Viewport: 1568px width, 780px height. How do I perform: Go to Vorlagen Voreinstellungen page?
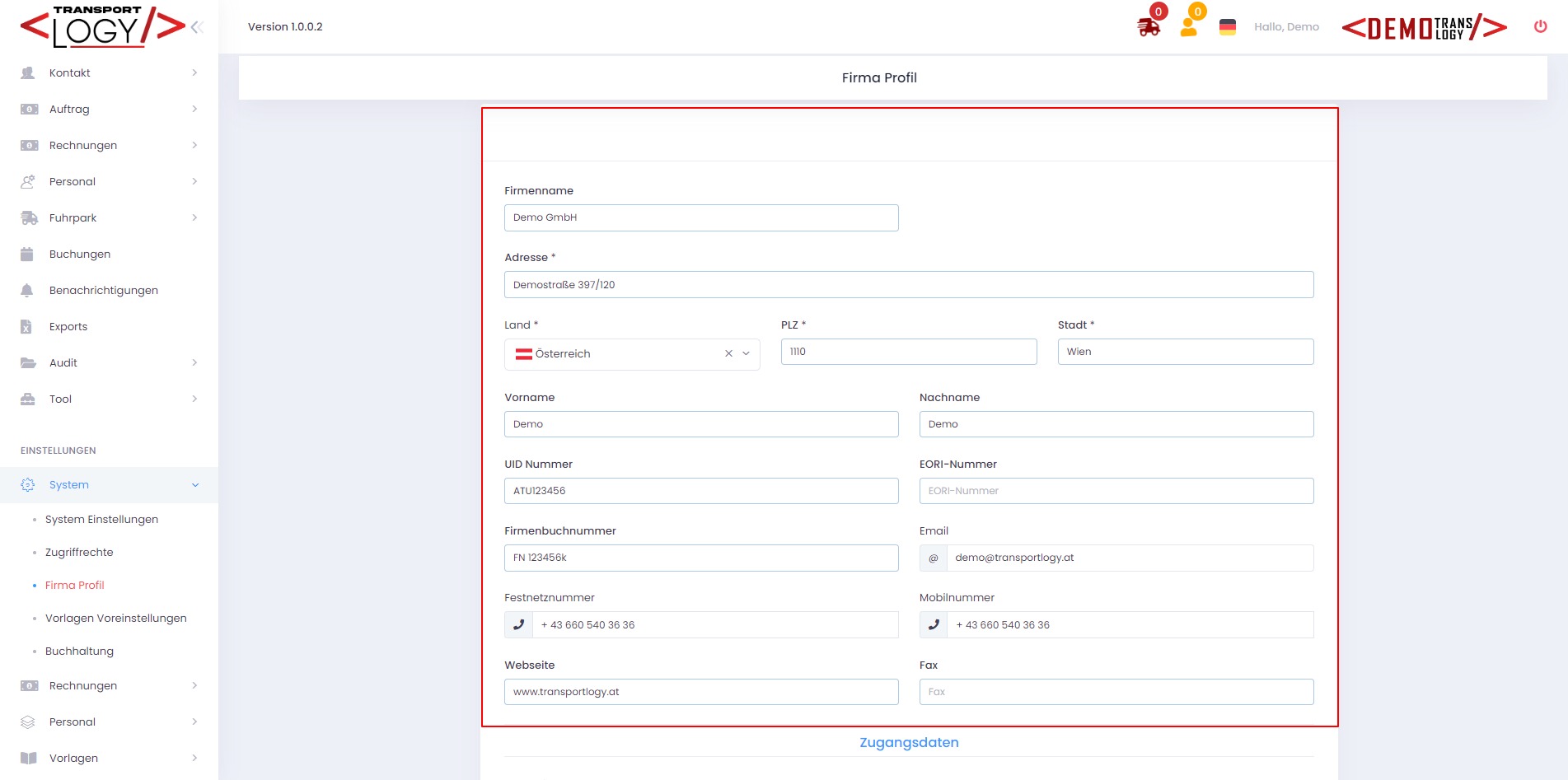pos(115,618)
